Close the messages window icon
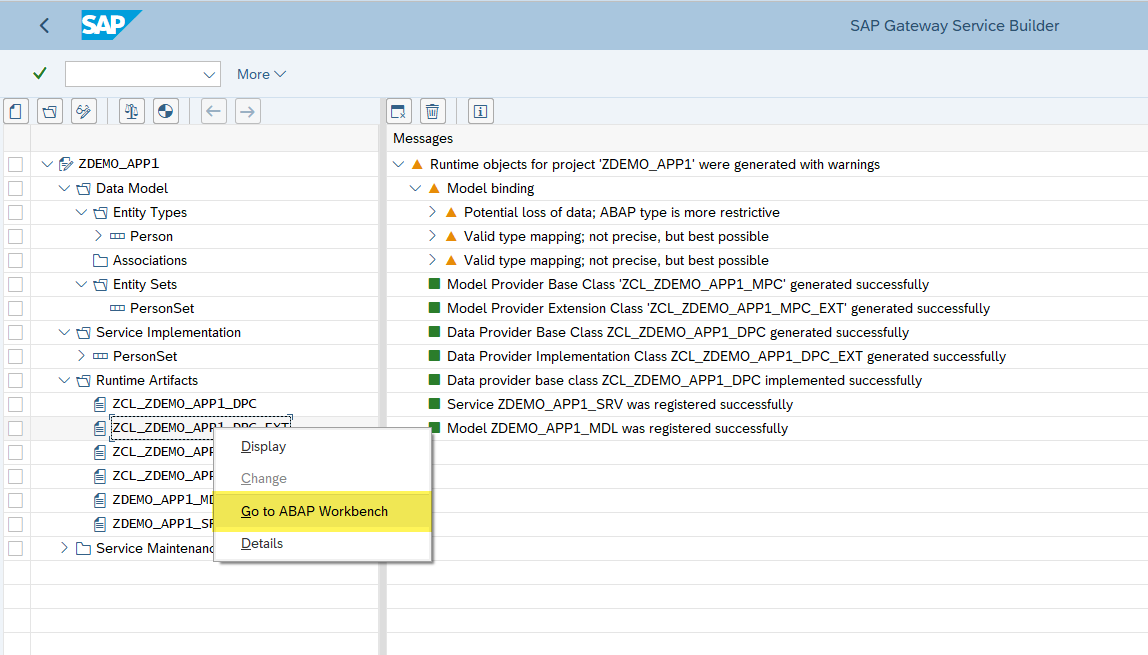Viewport: 1148px width, 655px height. 398,111
